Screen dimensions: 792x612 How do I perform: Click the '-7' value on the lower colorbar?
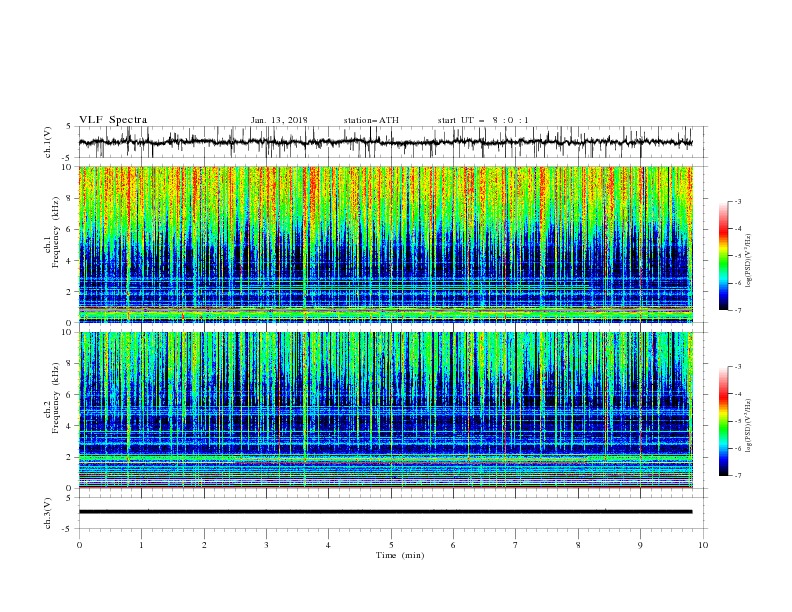(x=737, y=475)
